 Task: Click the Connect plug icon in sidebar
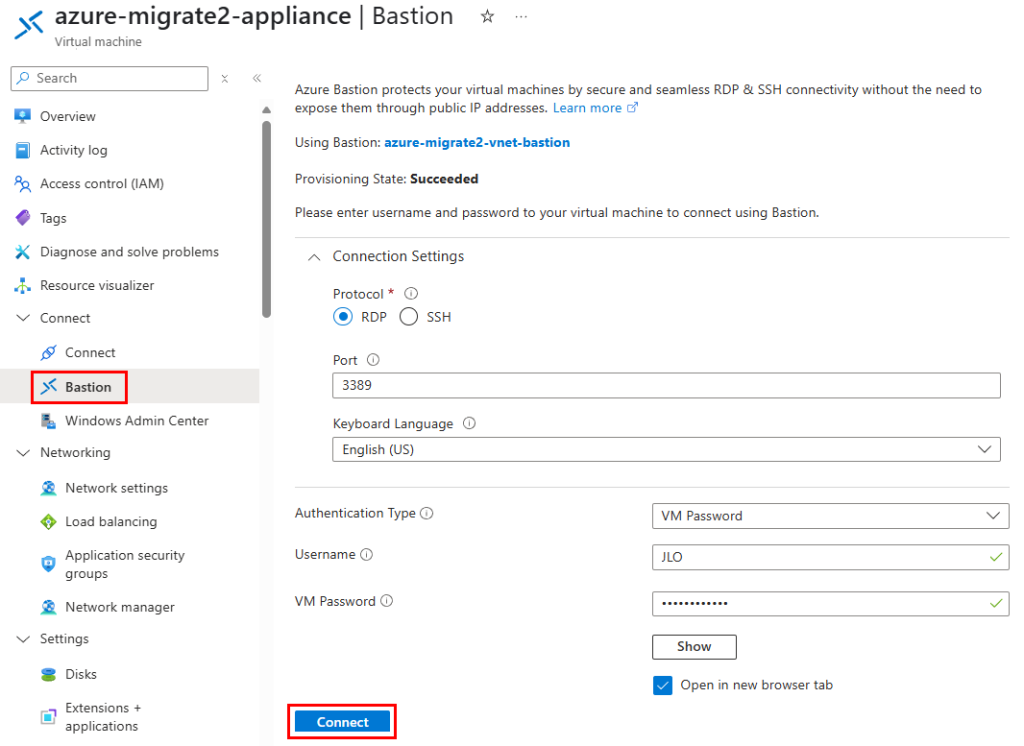[x=48, y=353]
